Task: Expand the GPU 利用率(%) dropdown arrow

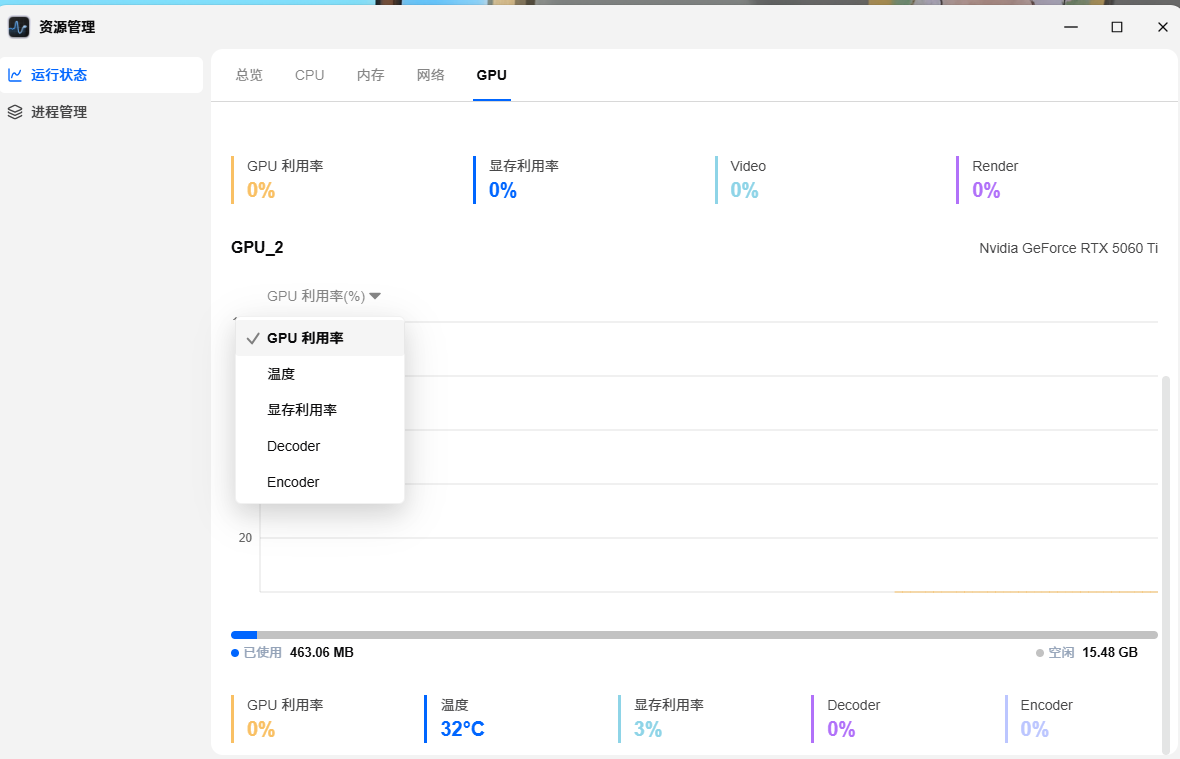Action: click(375, 296)
